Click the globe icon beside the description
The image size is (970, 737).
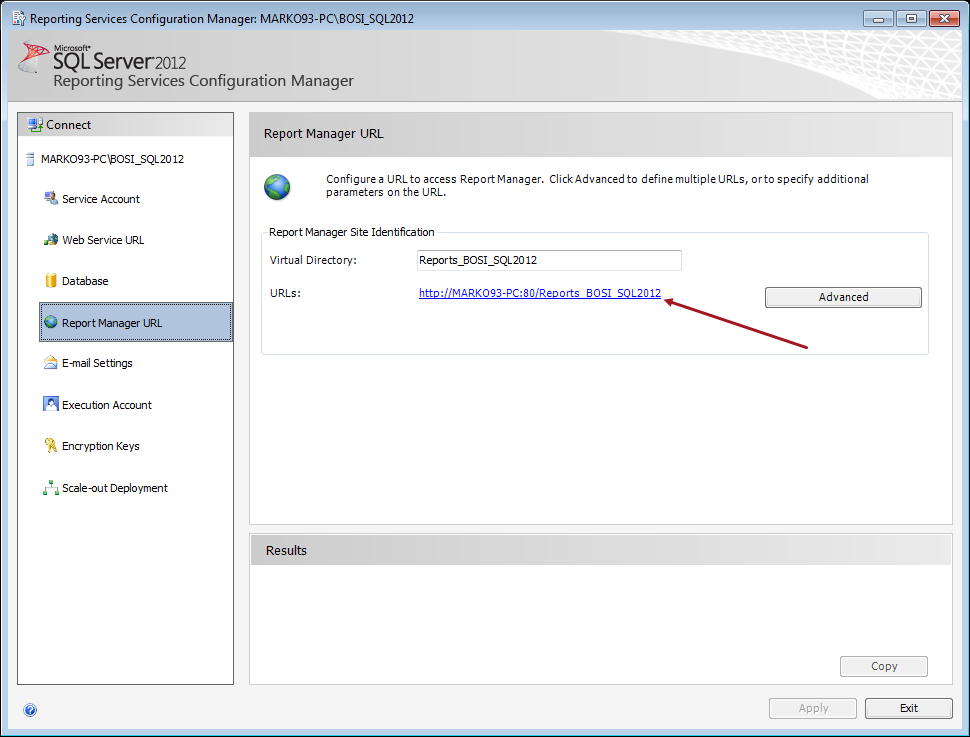[x=277, y=187]
